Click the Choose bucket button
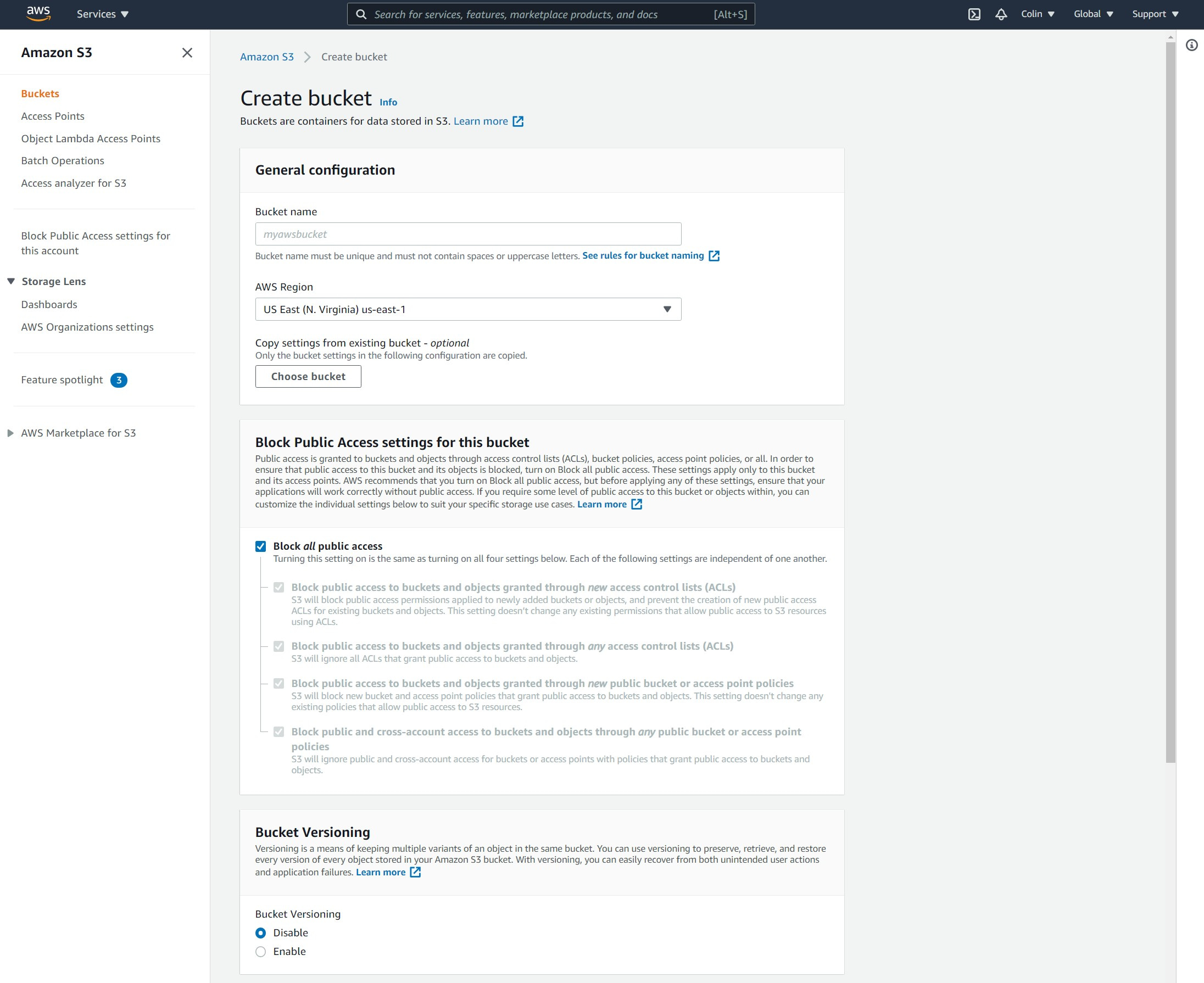The height and width of the screenshot is (983, 1204). pos(308,376)
